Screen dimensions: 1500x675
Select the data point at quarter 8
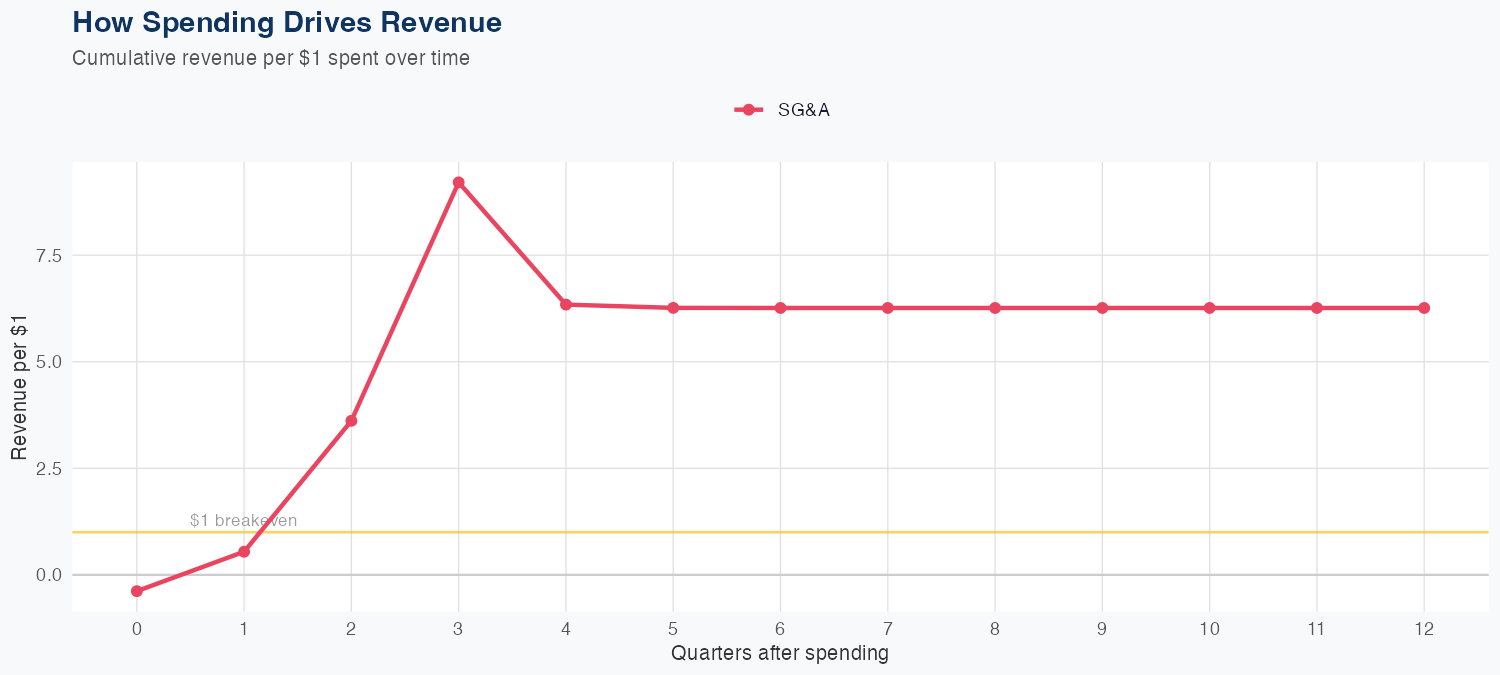[995, 308]
